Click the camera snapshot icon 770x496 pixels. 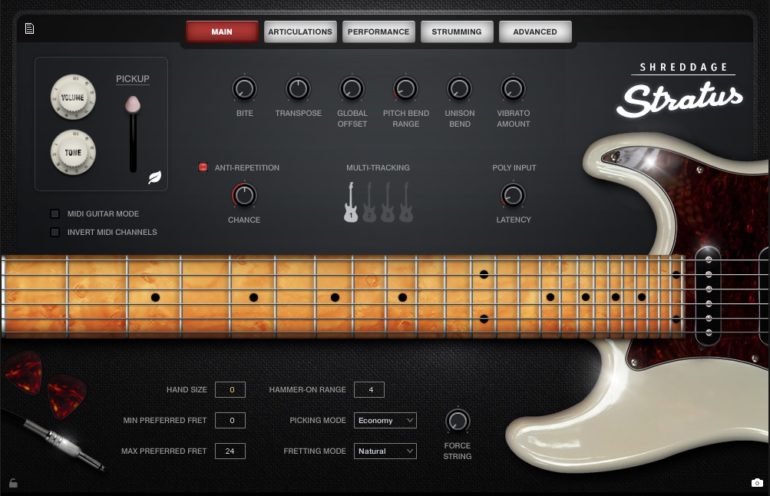click(757, 484)
